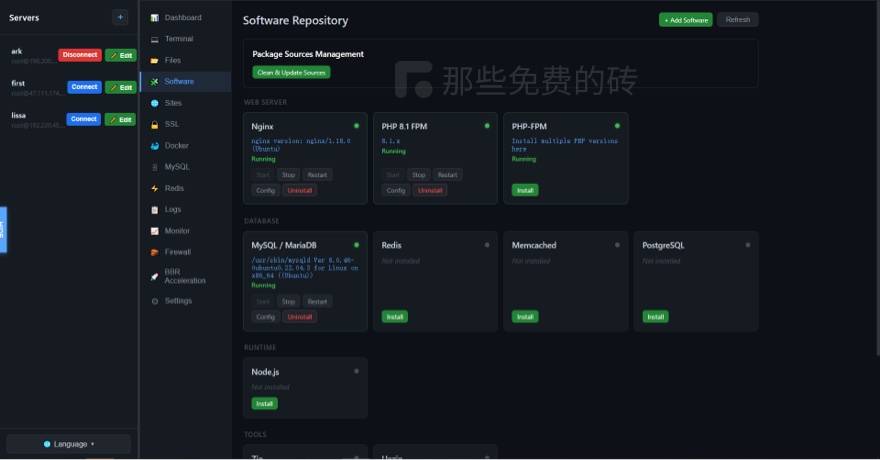The height and width of the screenshot is (460, 880).
Task: Click the Files folder icon
Action: pos(155,61)
